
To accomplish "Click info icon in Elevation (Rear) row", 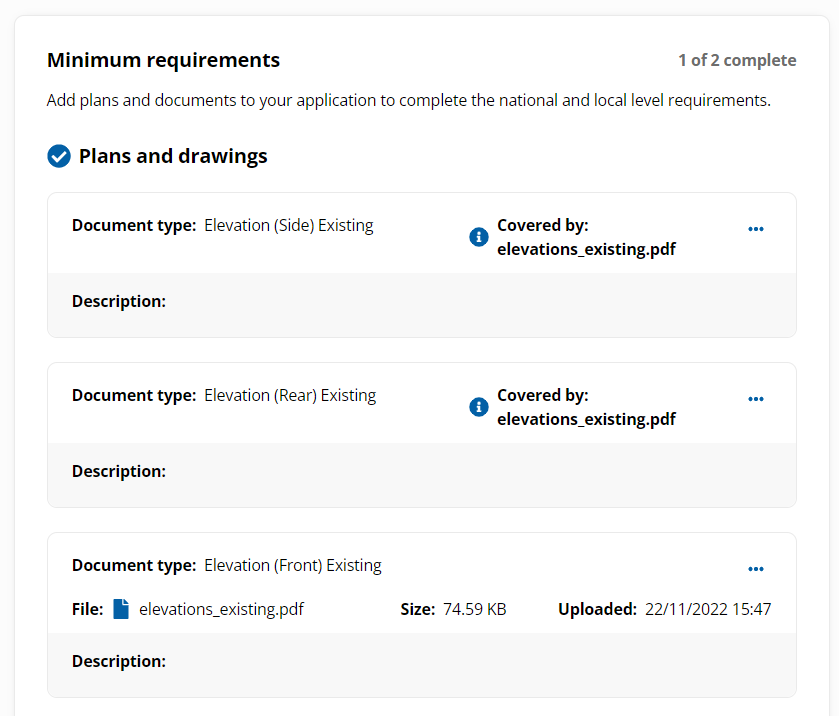I will [x=478, y=407].
